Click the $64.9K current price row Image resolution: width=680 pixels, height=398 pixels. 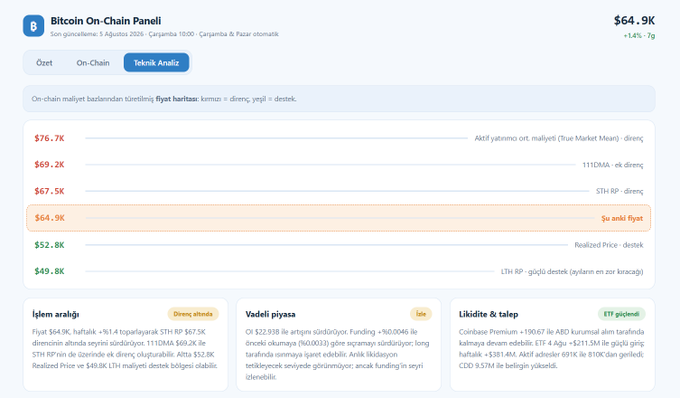coord(338,218)
